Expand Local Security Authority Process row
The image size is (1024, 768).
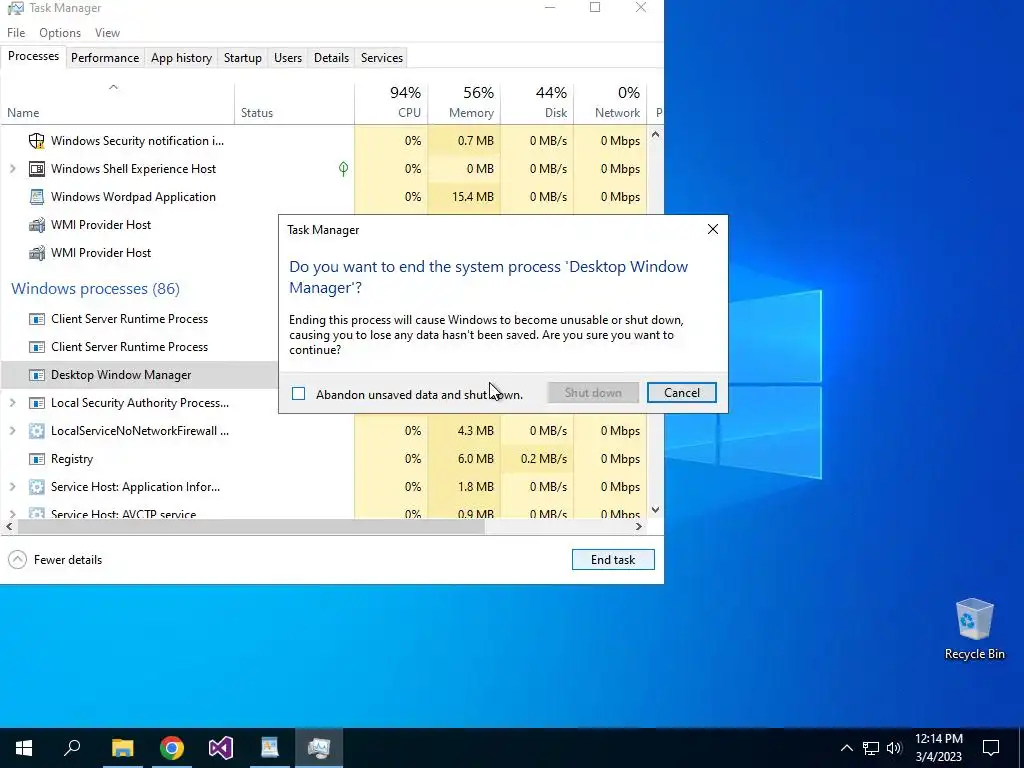(x=12, y=404)
